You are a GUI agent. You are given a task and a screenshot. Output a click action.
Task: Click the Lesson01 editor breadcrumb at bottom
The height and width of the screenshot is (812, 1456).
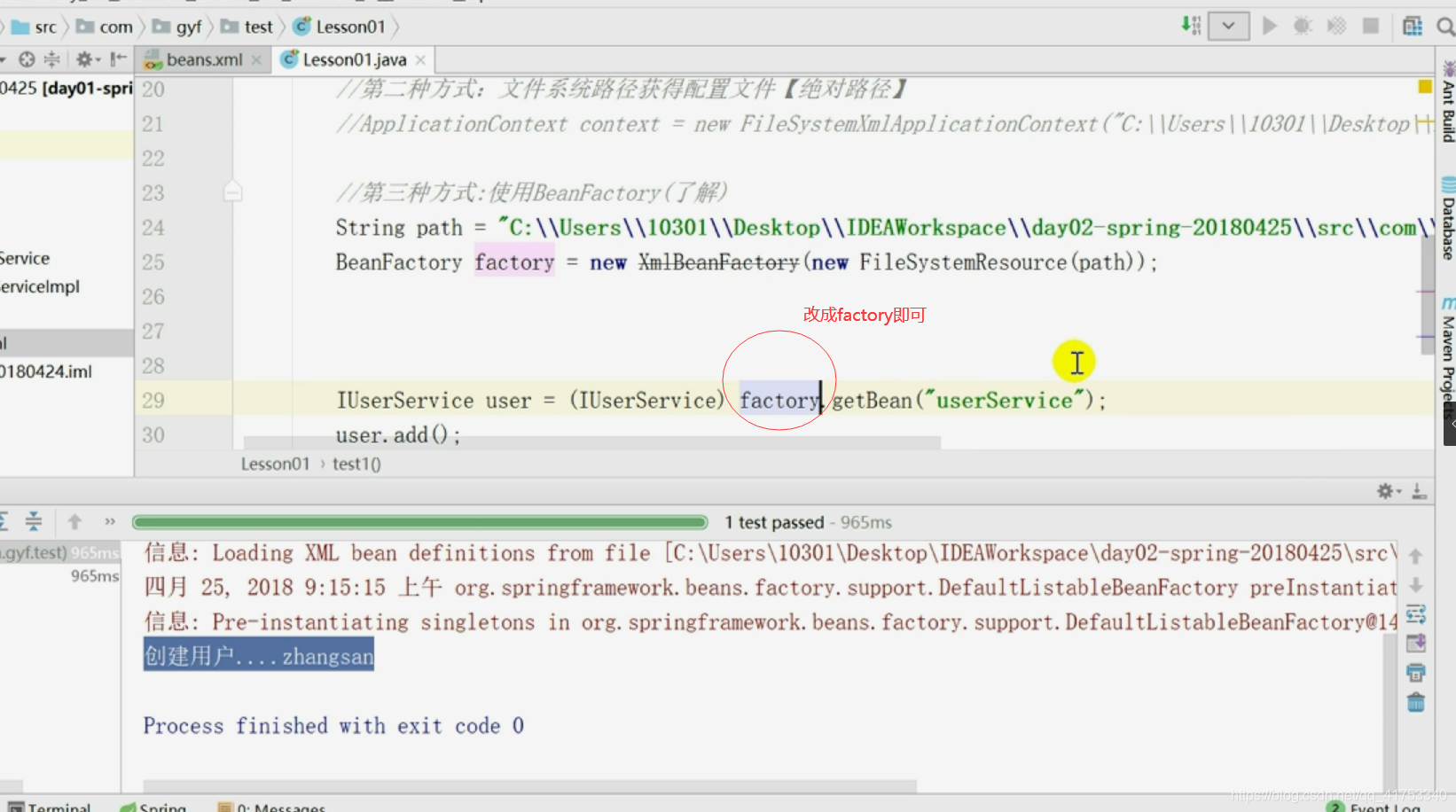pyautogui.click(x=275, y=464)
